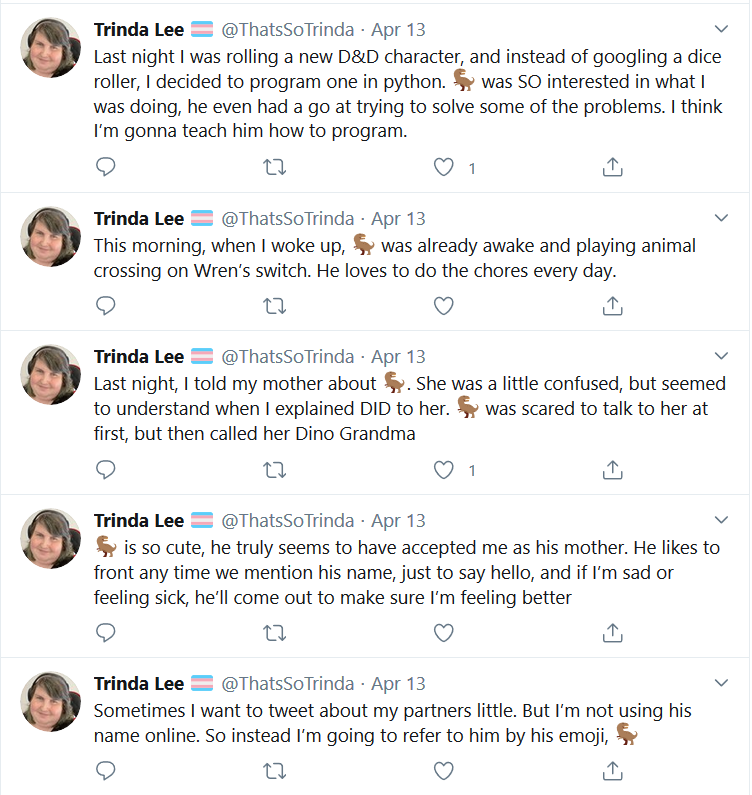The width and height of the screenshot is (752, 795).
Task: Retweet the D&D dice roller tweet
Action: click(274, 167)
